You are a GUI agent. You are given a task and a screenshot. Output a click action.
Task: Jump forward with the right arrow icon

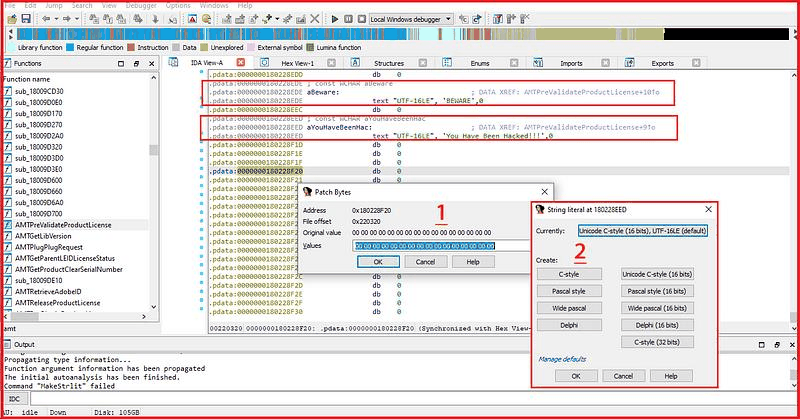click(66, 19)
